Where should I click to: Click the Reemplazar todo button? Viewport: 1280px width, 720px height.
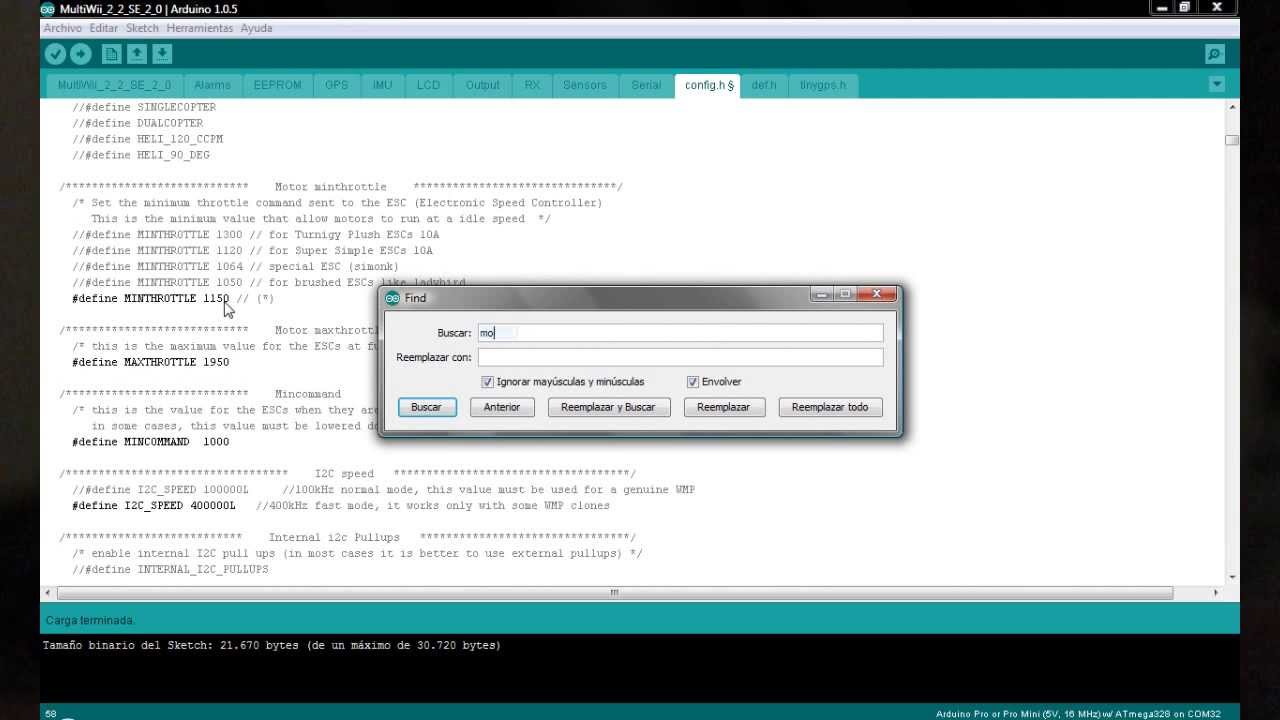coord(830,407)
